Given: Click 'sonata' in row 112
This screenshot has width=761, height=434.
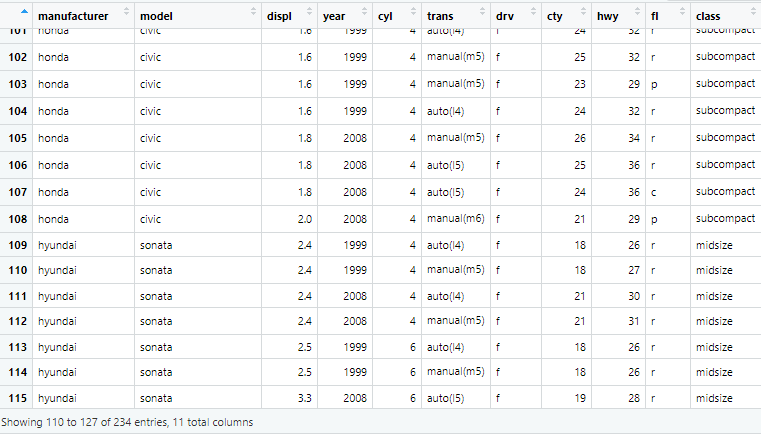Looking at the screenshot, I should pos(156,321).
